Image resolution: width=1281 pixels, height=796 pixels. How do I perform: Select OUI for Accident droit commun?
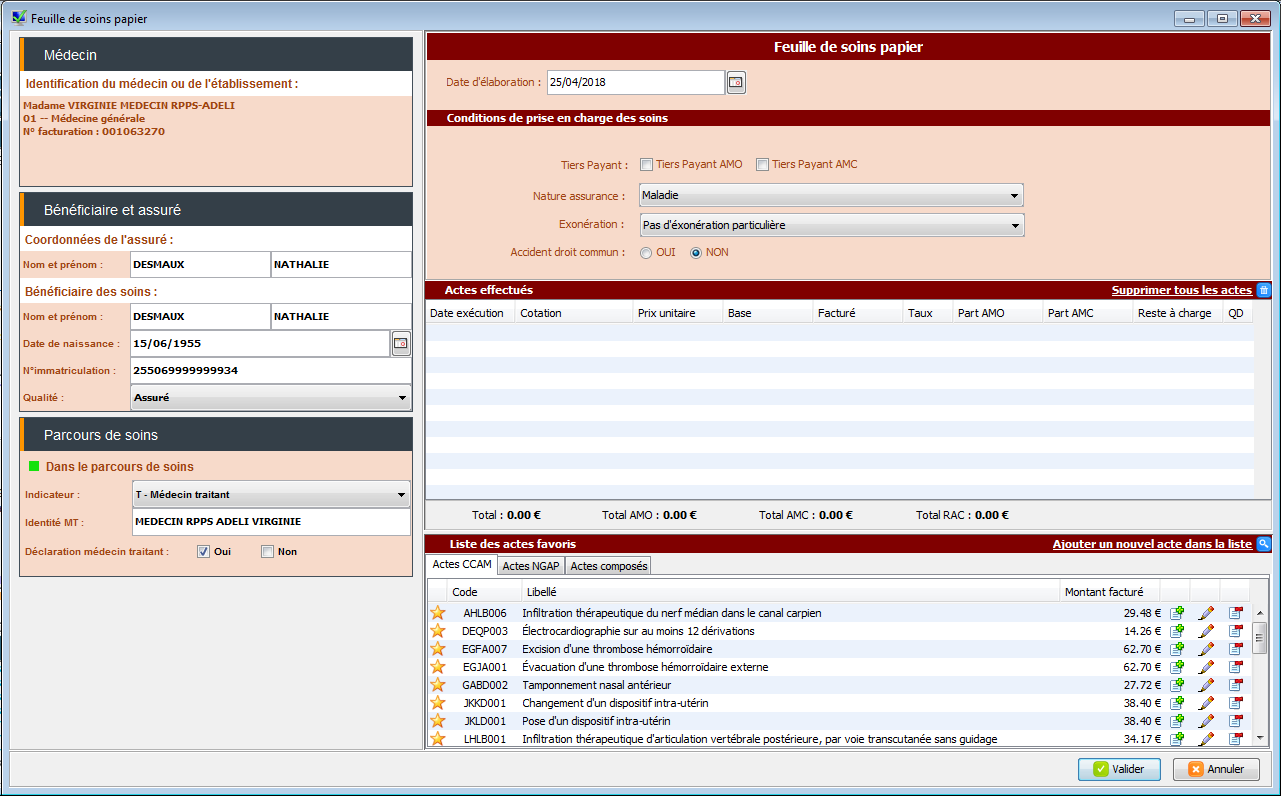647,253
